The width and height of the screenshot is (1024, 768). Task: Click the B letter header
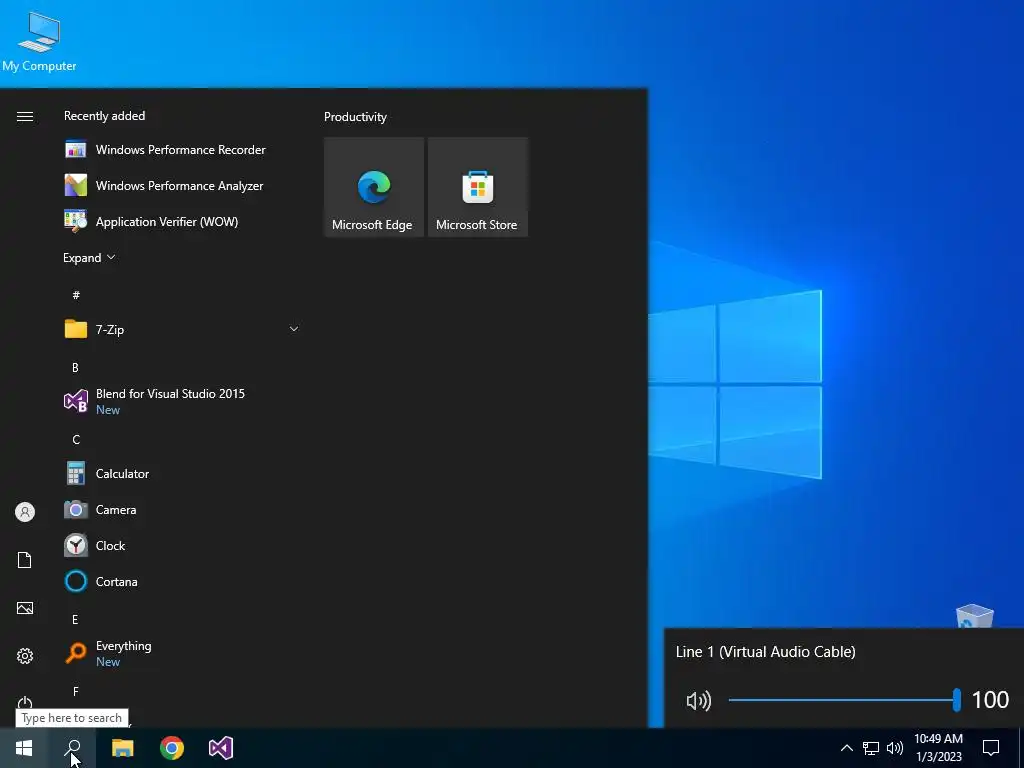coord(75,368)
